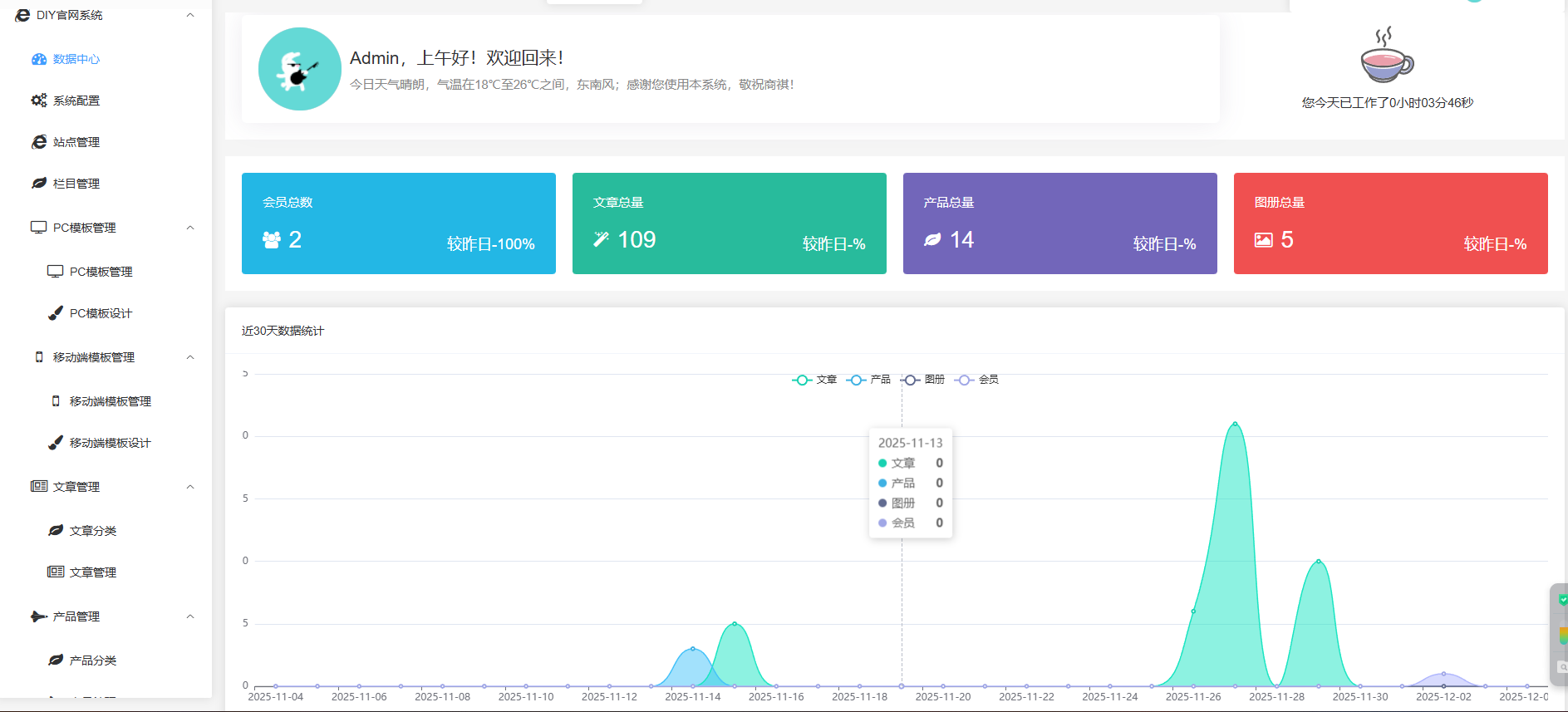Viewport: 1568px width, 712px height.
Task: Click the chart peak near 2025-11-27
Action: (1235, 425)
